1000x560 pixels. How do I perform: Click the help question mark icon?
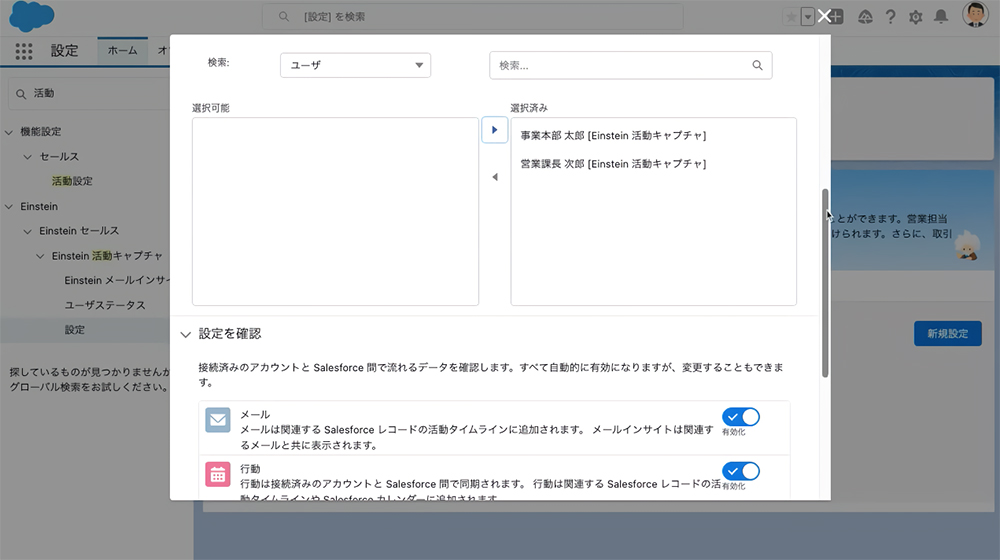click(x=890, y=17)
